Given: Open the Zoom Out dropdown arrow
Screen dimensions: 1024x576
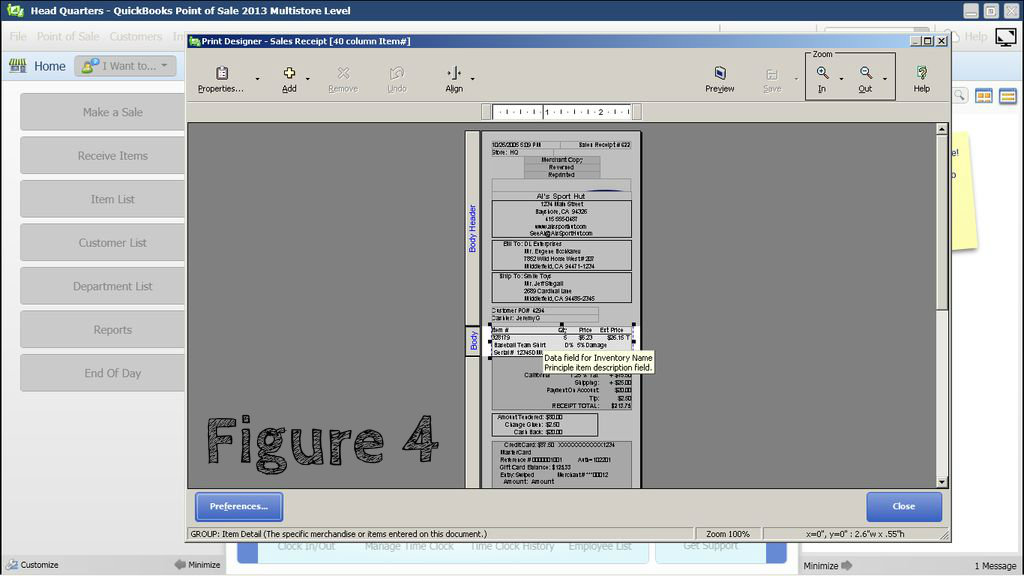Looking at the screenshot, I should 885,79.
